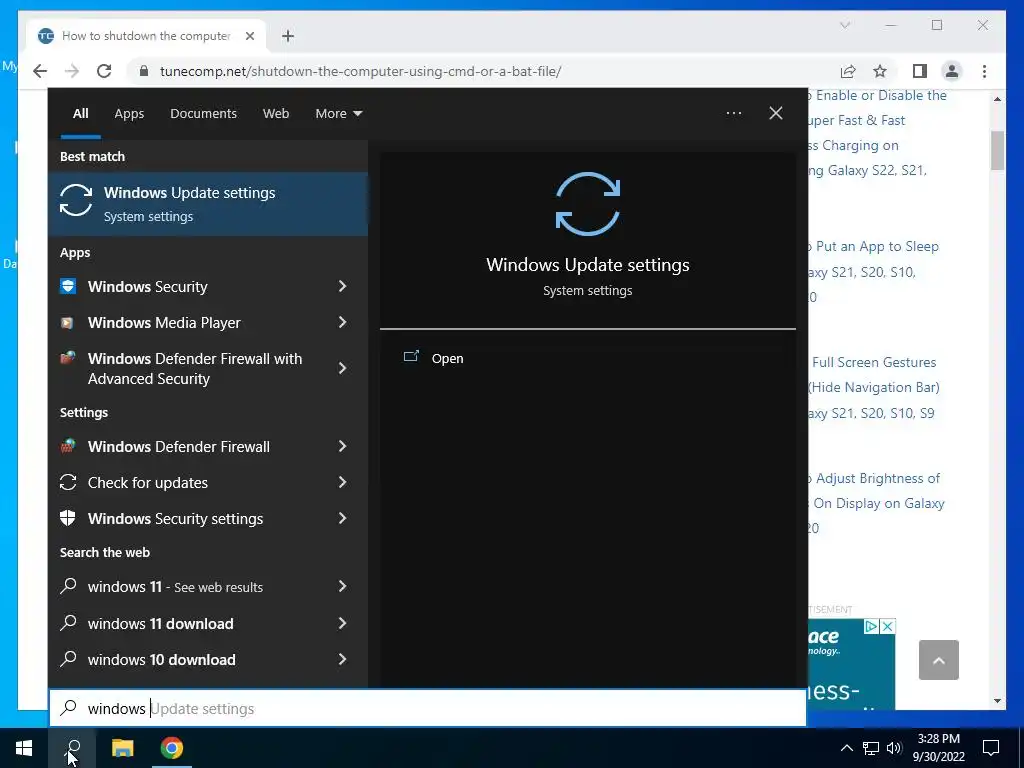Open Chrome side panel icon

click(920, 71)
